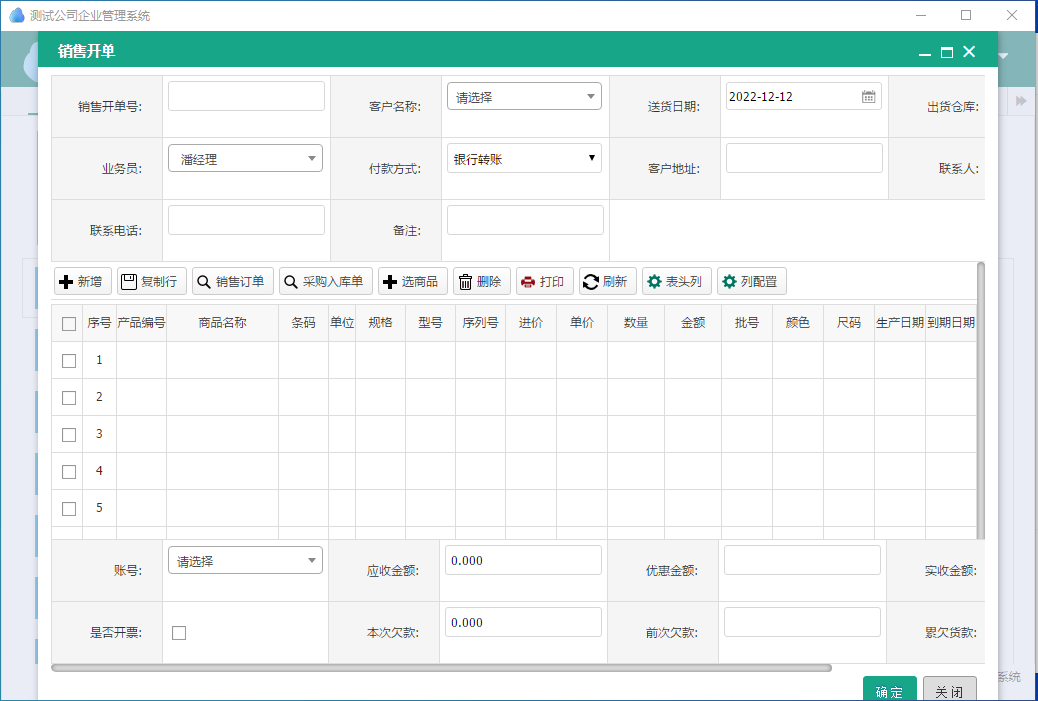This screenshot has height=701, width=1038.
Task: Click the 备注 input field
Action: 526,220
